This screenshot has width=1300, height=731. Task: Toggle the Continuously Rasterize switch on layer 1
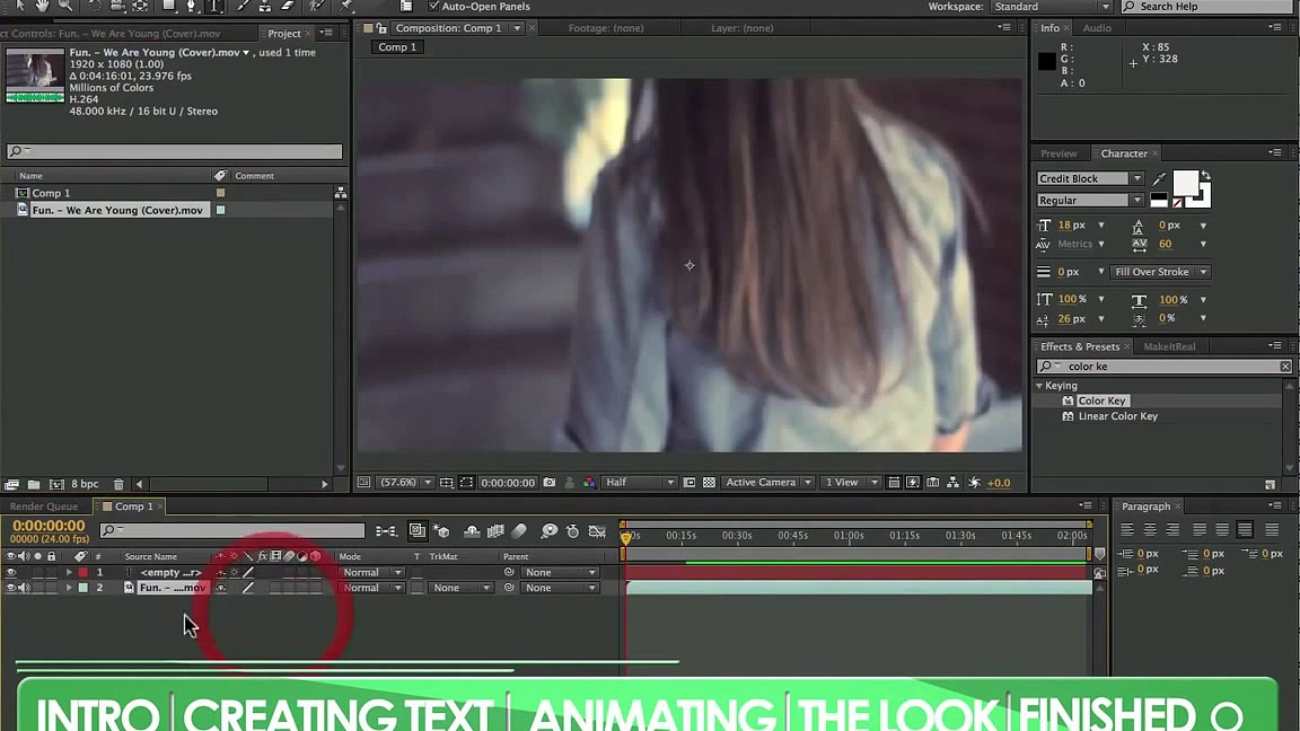[234, 573]
